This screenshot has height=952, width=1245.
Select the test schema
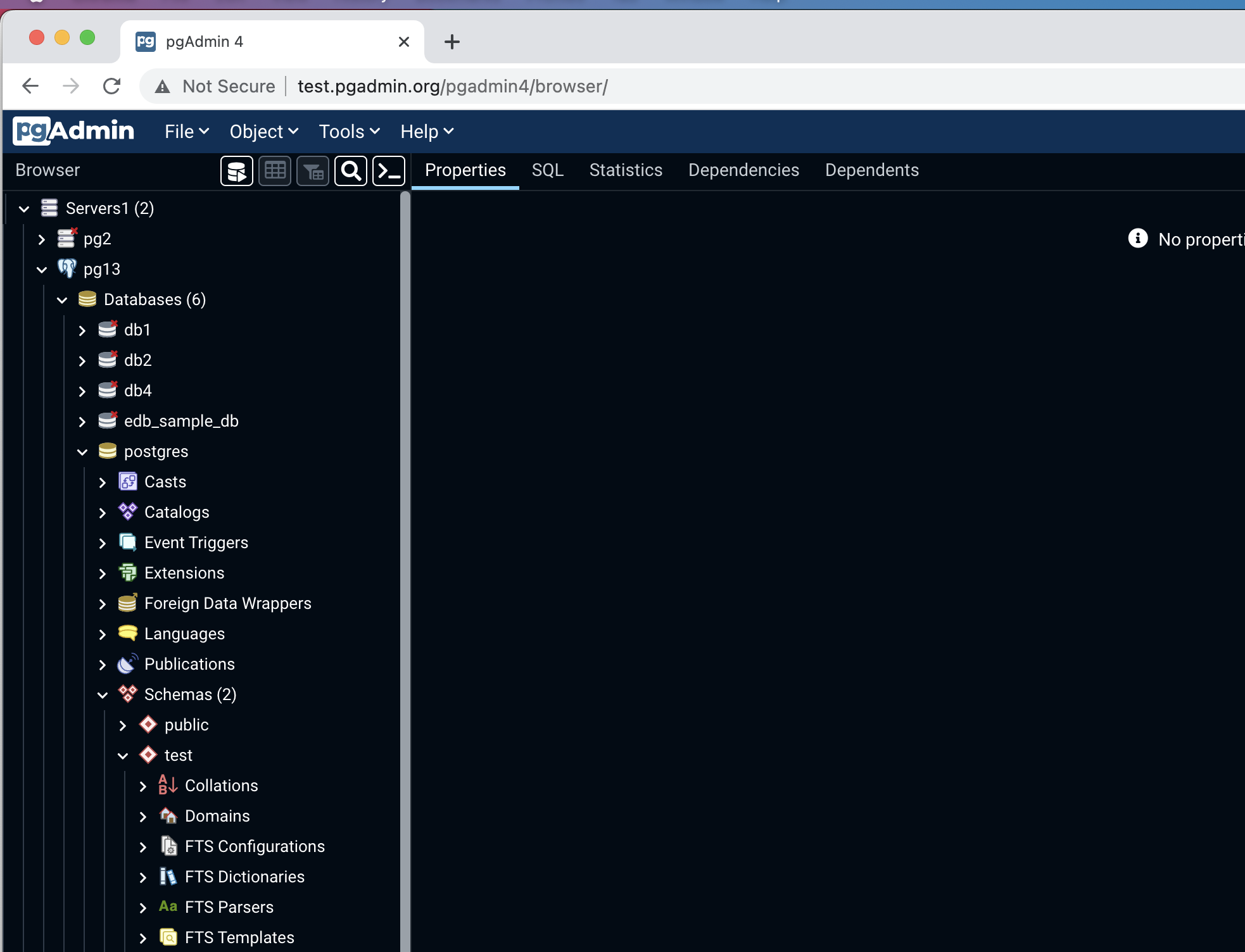[x=178, y=755]
